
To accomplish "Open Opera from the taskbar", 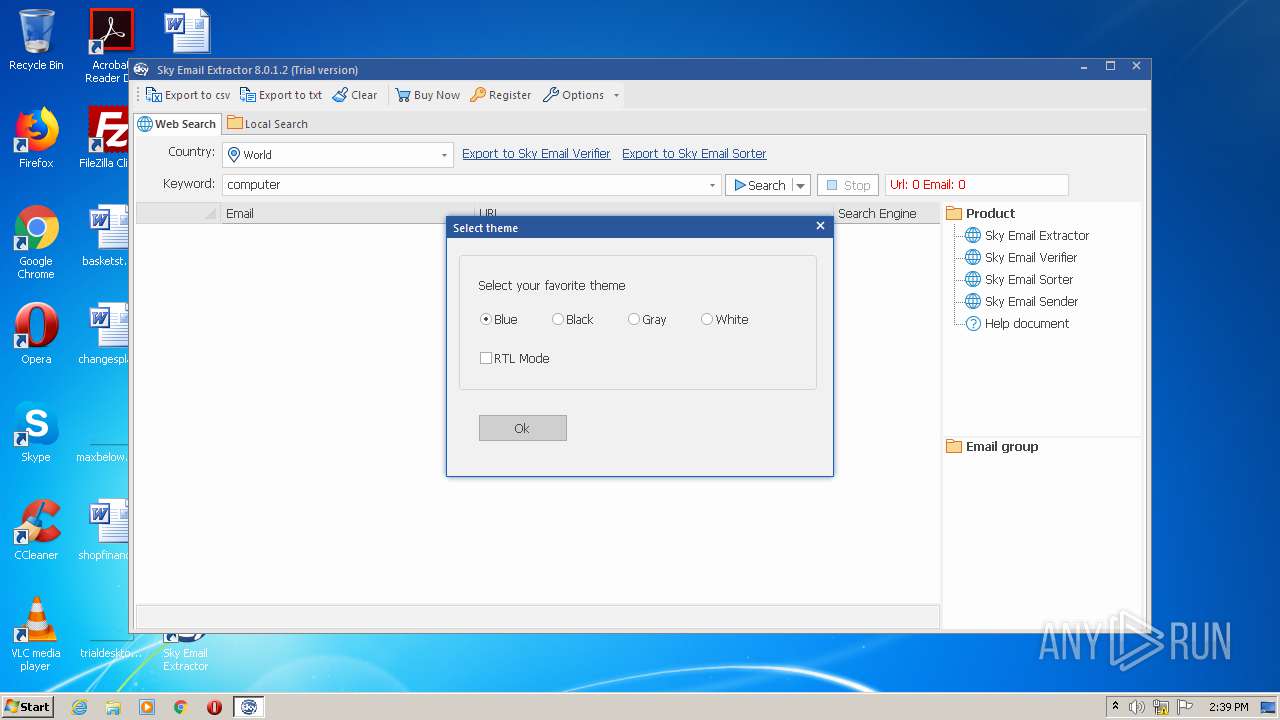I will 214,707.
